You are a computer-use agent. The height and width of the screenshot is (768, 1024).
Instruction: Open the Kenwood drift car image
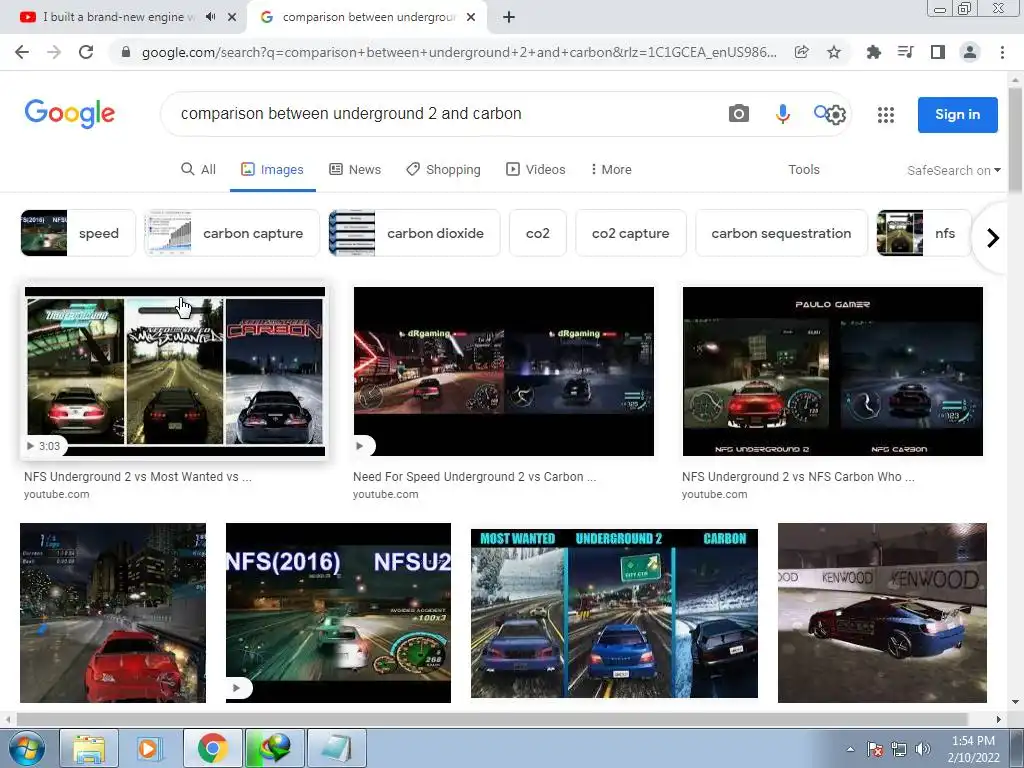(x=882, y=613)
